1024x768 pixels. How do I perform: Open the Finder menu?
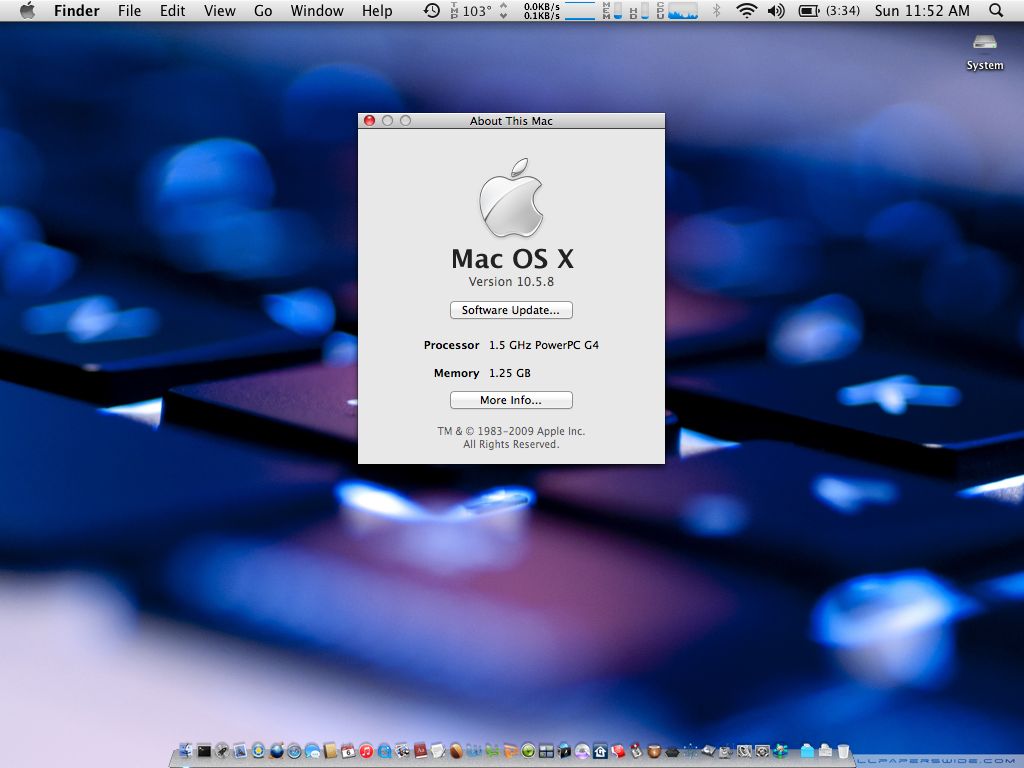76,10
